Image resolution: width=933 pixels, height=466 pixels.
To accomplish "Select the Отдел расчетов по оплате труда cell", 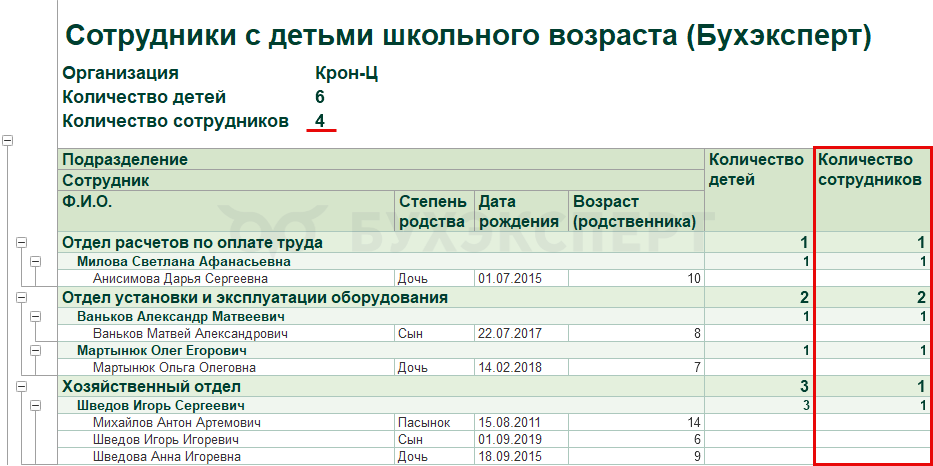I will [381, 242].
